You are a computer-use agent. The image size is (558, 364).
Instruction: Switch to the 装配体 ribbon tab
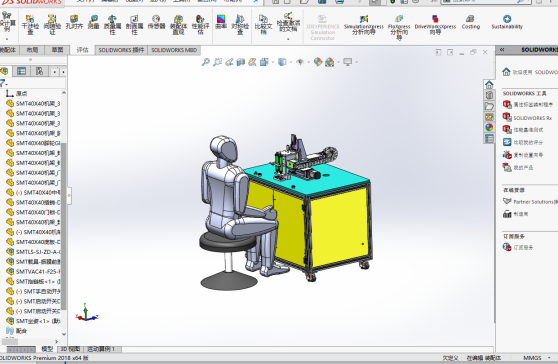point(8,50)
